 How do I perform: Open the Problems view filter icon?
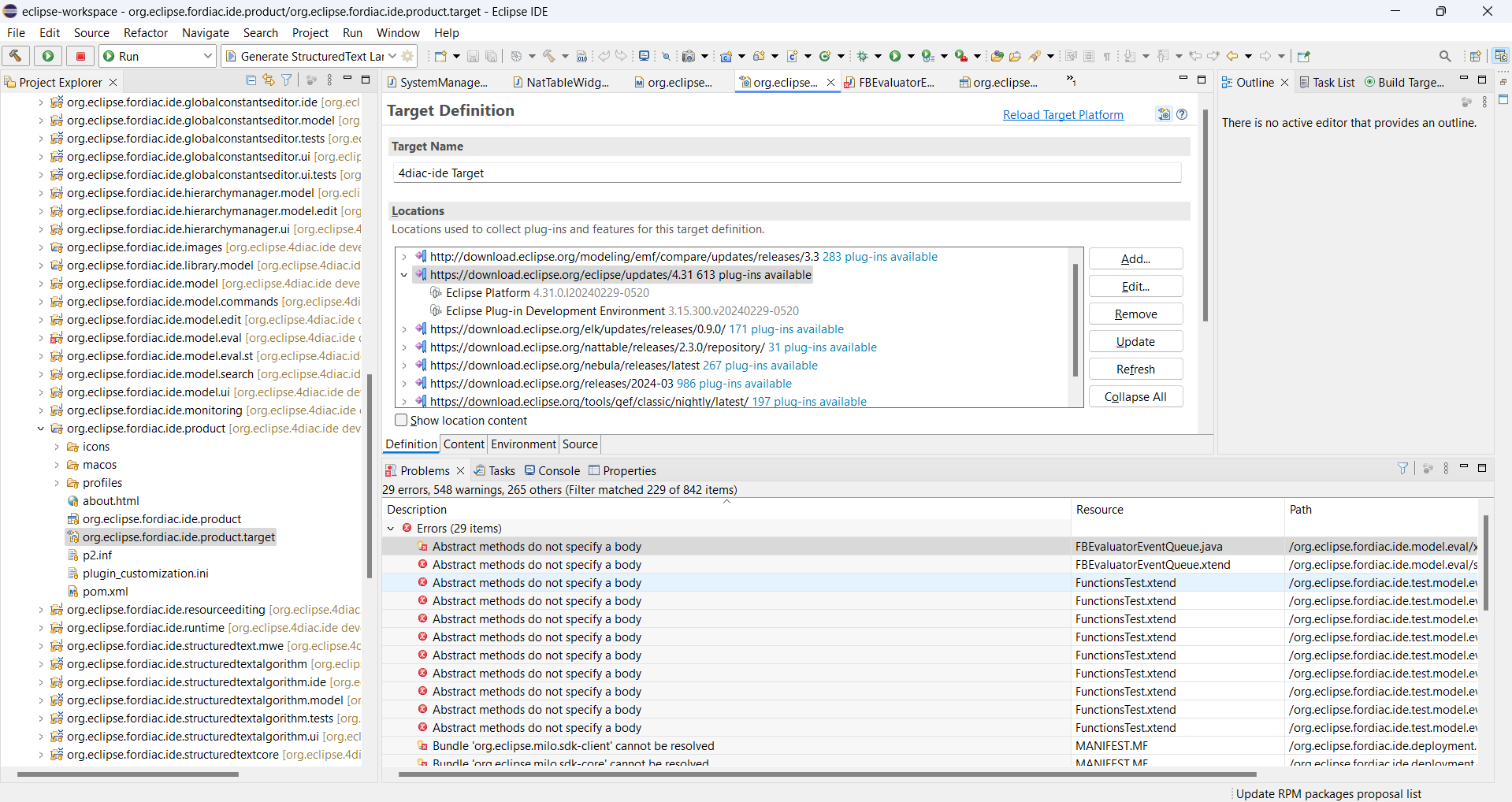1403,468
